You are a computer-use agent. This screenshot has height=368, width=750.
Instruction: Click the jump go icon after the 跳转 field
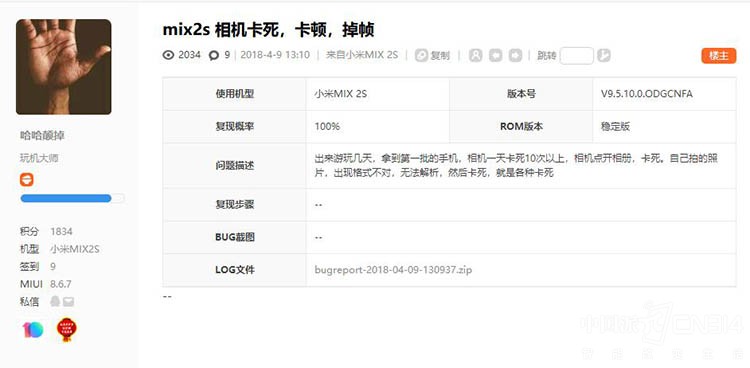pyautogui.click(x=604, y=56)
